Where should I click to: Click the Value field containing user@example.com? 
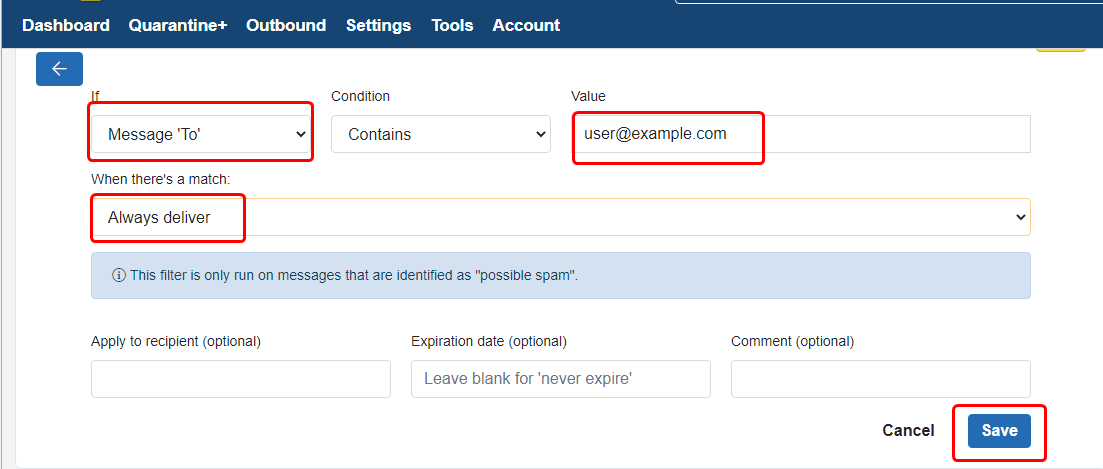(800, 134)
